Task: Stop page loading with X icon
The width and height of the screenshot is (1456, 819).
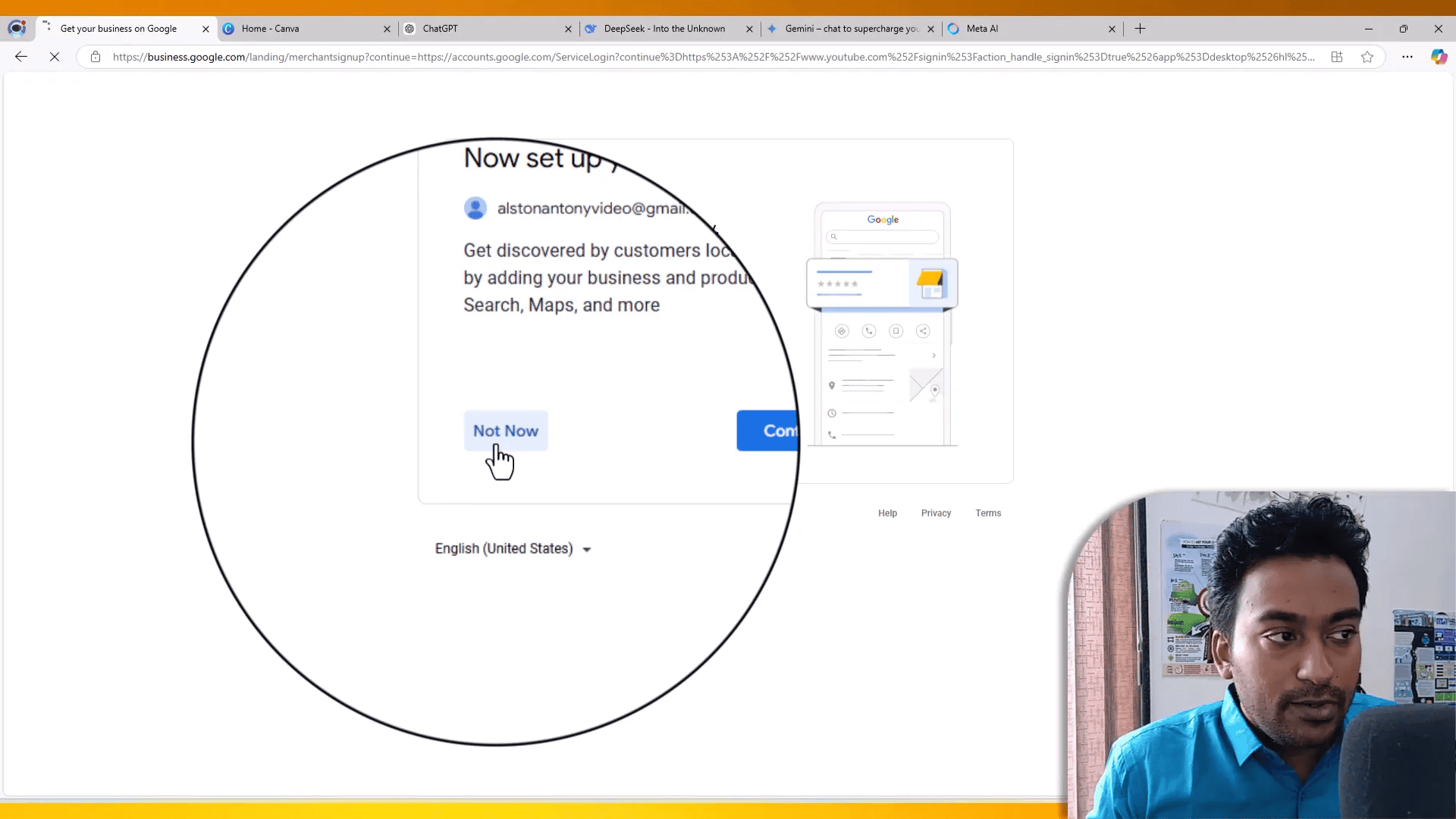Action: (55, 57)
